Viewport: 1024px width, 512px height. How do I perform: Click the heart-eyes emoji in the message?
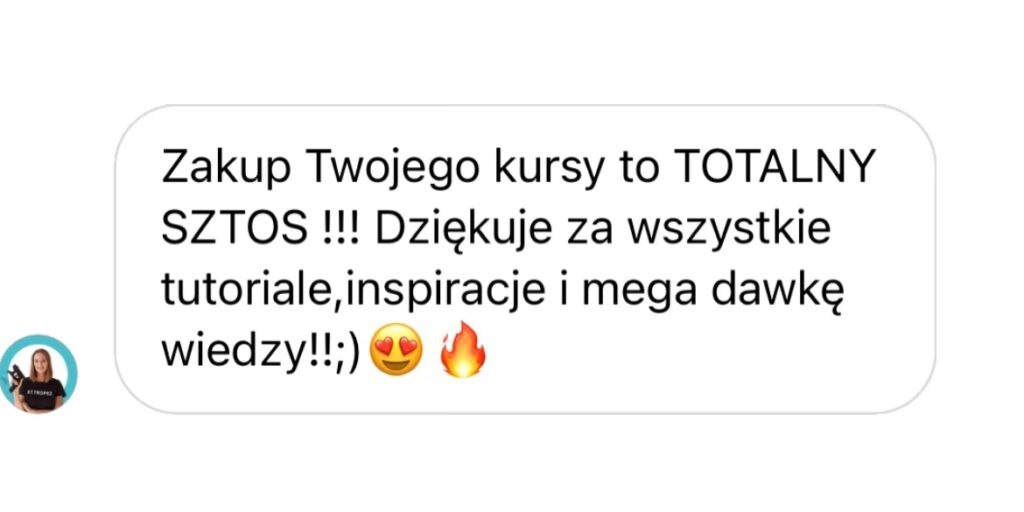coord(396,353)
